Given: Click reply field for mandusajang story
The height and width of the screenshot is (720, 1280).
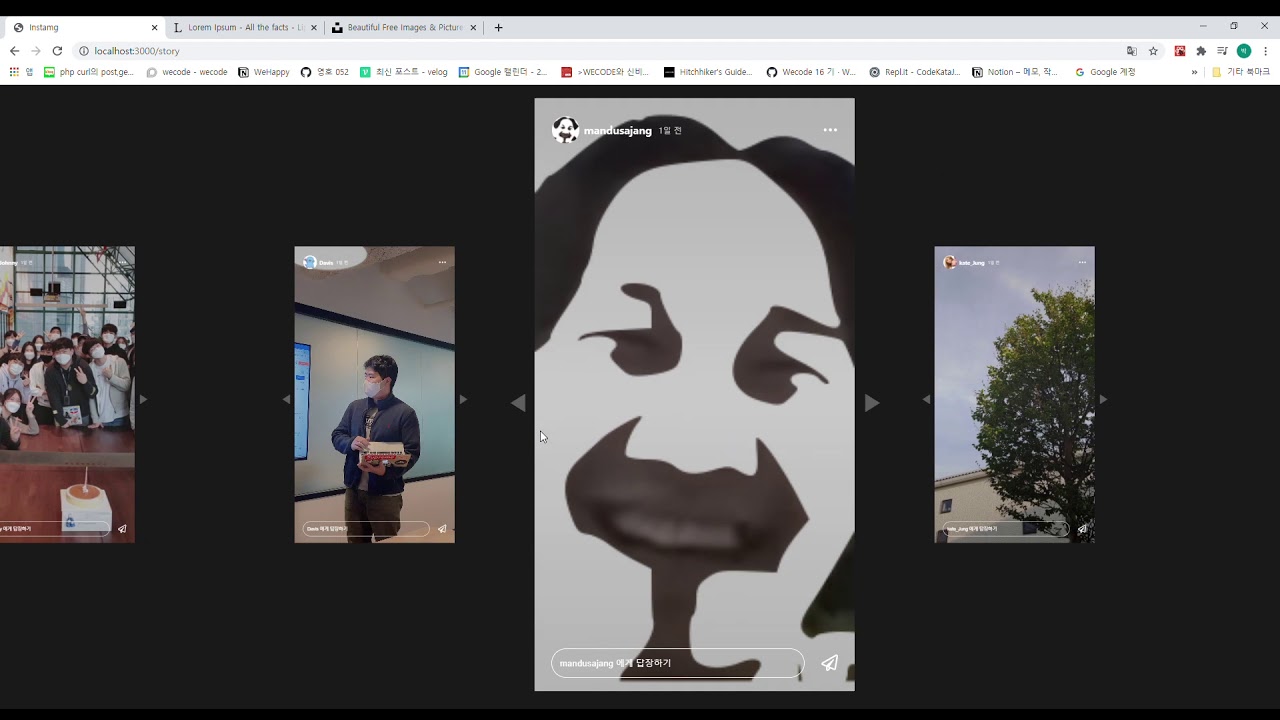Looking at the screenshot, I should point(677,663).
